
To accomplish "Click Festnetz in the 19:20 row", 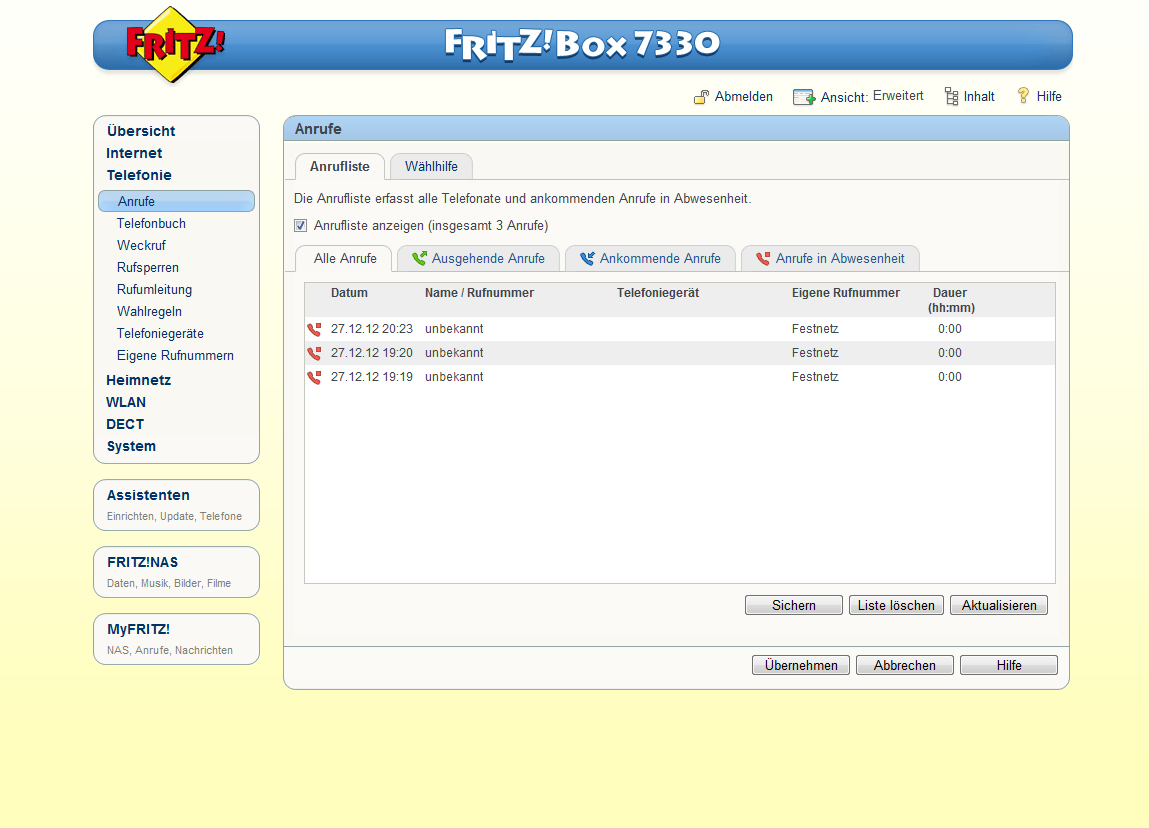I will tap(815, 353).
